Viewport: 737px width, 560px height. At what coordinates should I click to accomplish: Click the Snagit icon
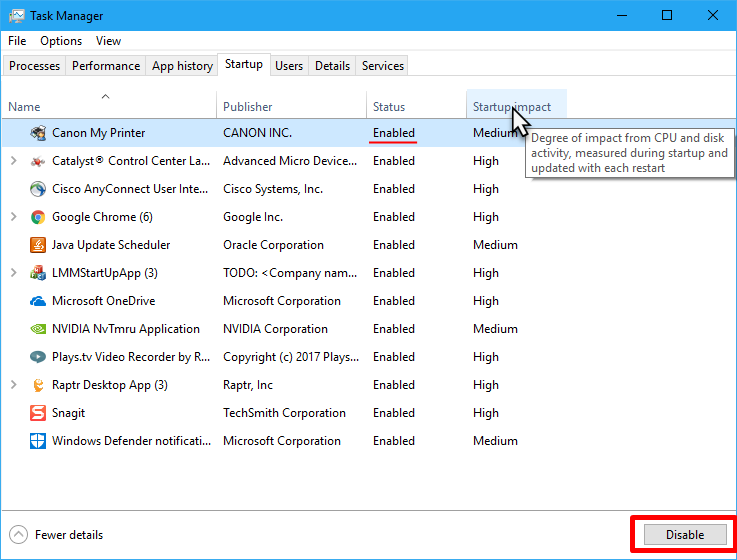click(38, 413)
